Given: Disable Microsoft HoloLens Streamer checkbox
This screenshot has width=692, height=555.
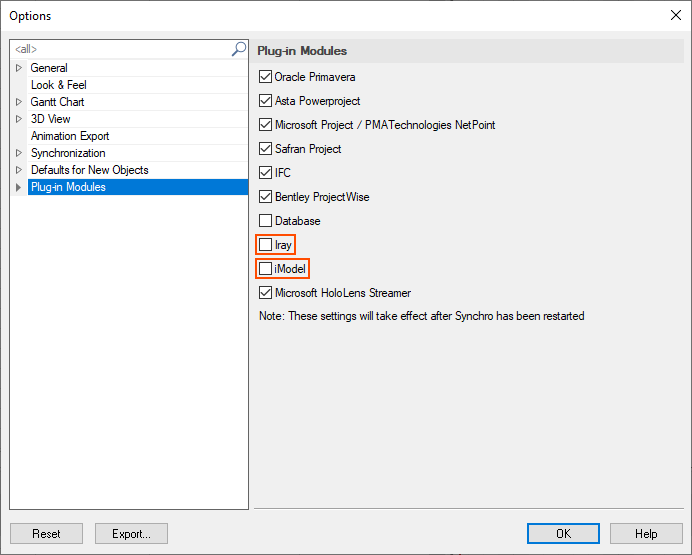Looking at the screenshot, I should click(x=265, y=292).
